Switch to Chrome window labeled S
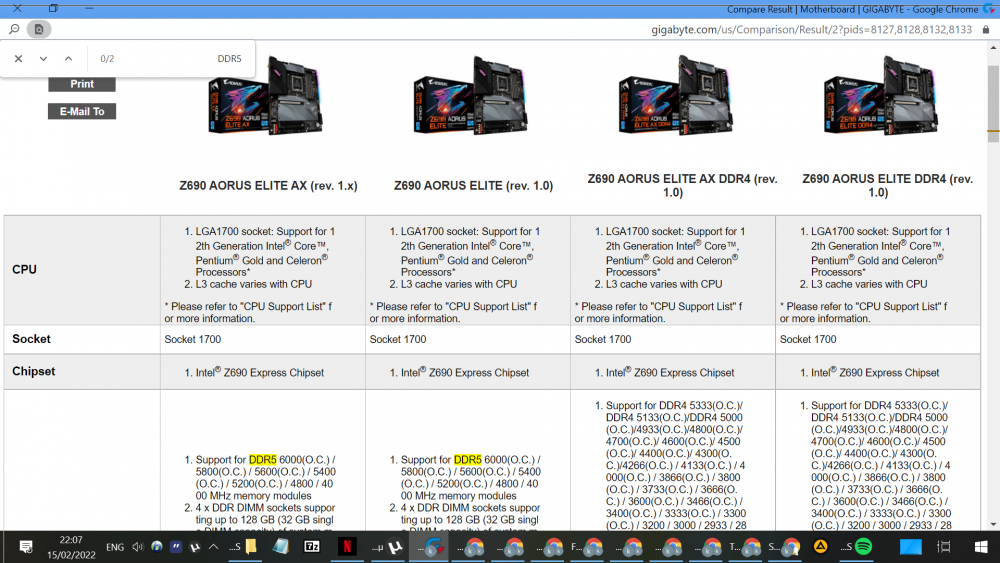The width and height of the screenshot is (1000, 563). coord(784,546)
